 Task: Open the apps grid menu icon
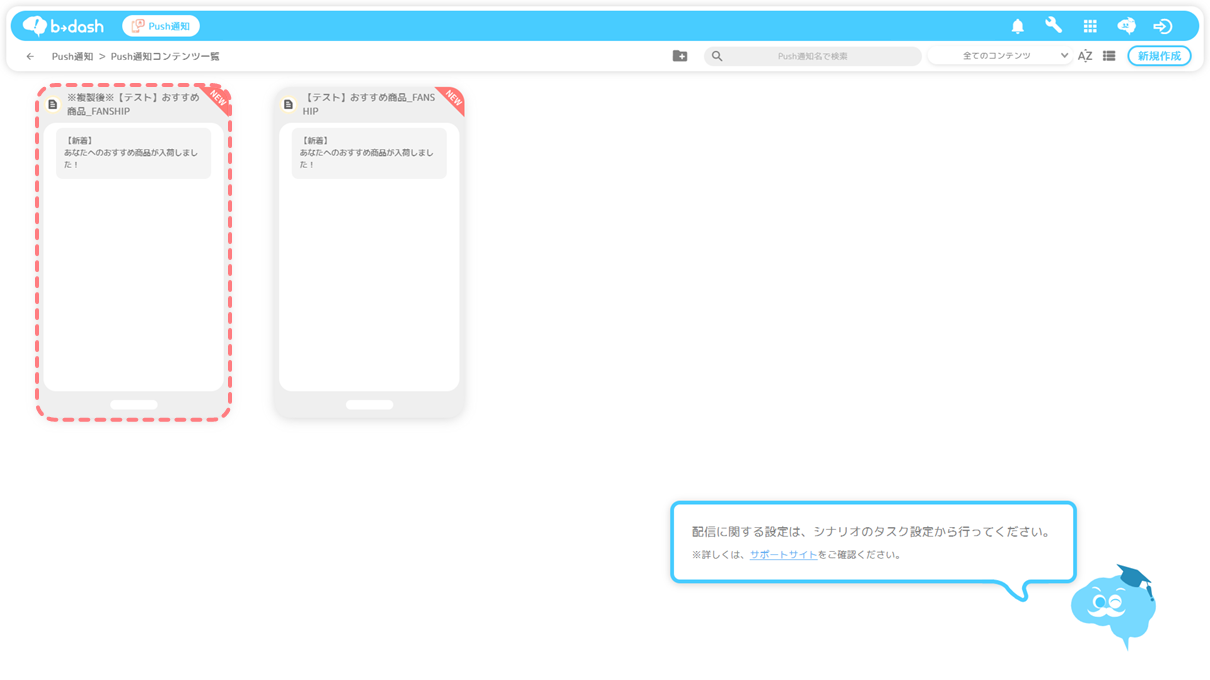click(1090, 26)
